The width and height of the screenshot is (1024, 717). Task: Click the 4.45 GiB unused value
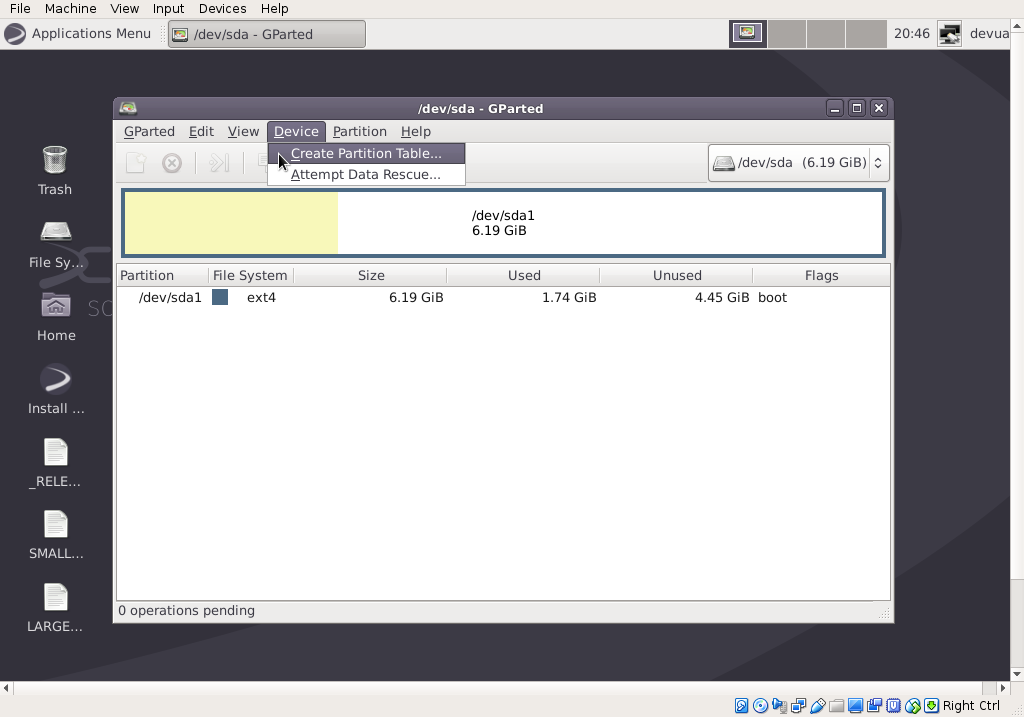[722, 297]
